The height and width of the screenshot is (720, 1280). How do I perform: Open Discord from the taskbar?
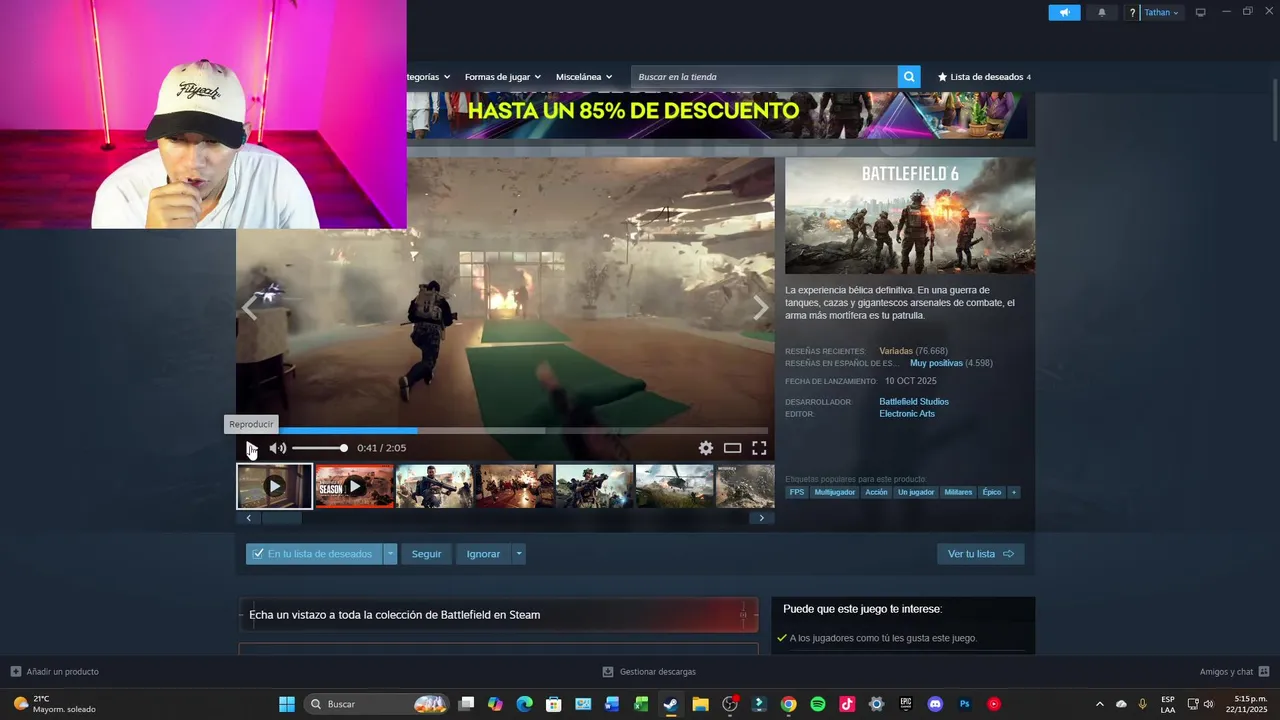tap(935, 704)
